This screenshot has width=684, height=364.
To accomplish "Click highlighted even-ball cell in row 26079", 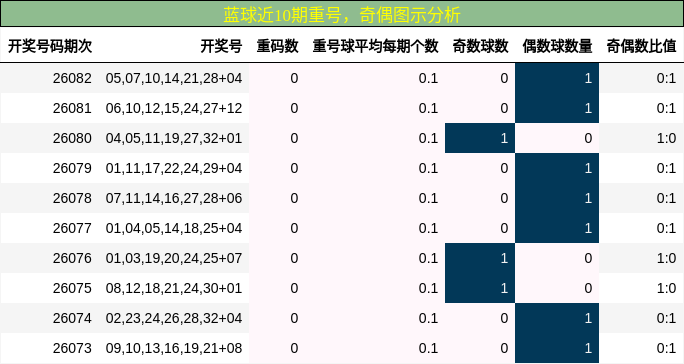I will click(557, 168).
